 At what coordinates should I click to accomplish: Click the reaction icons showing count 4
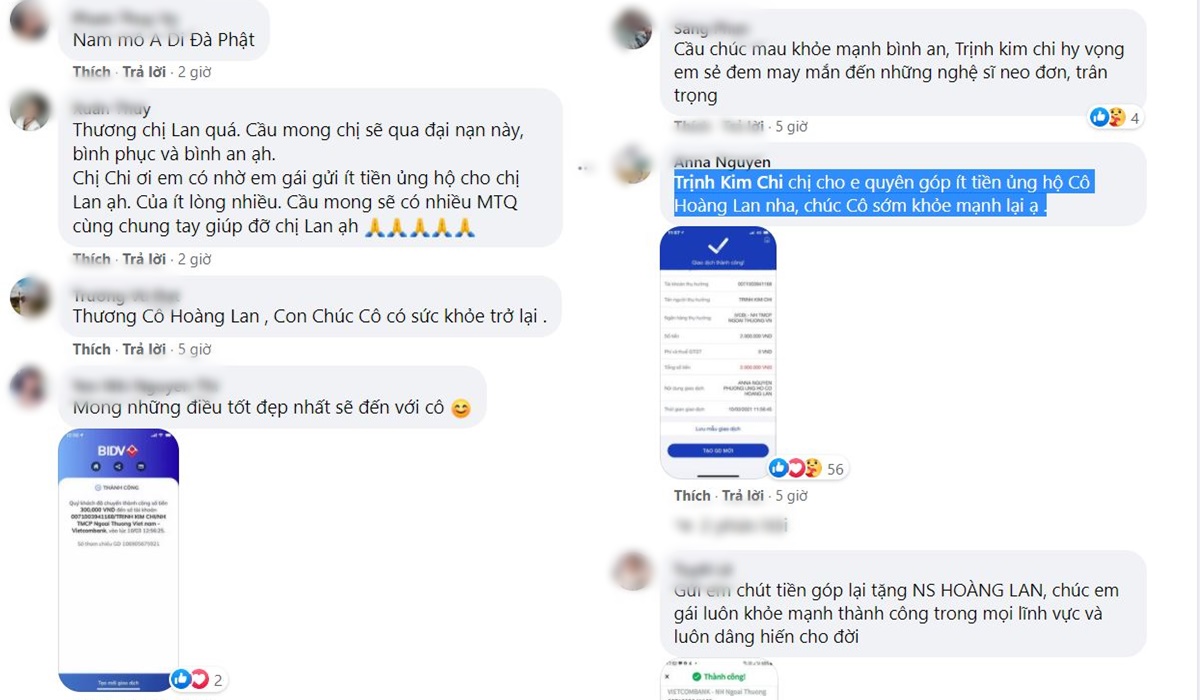[1109, 117]
